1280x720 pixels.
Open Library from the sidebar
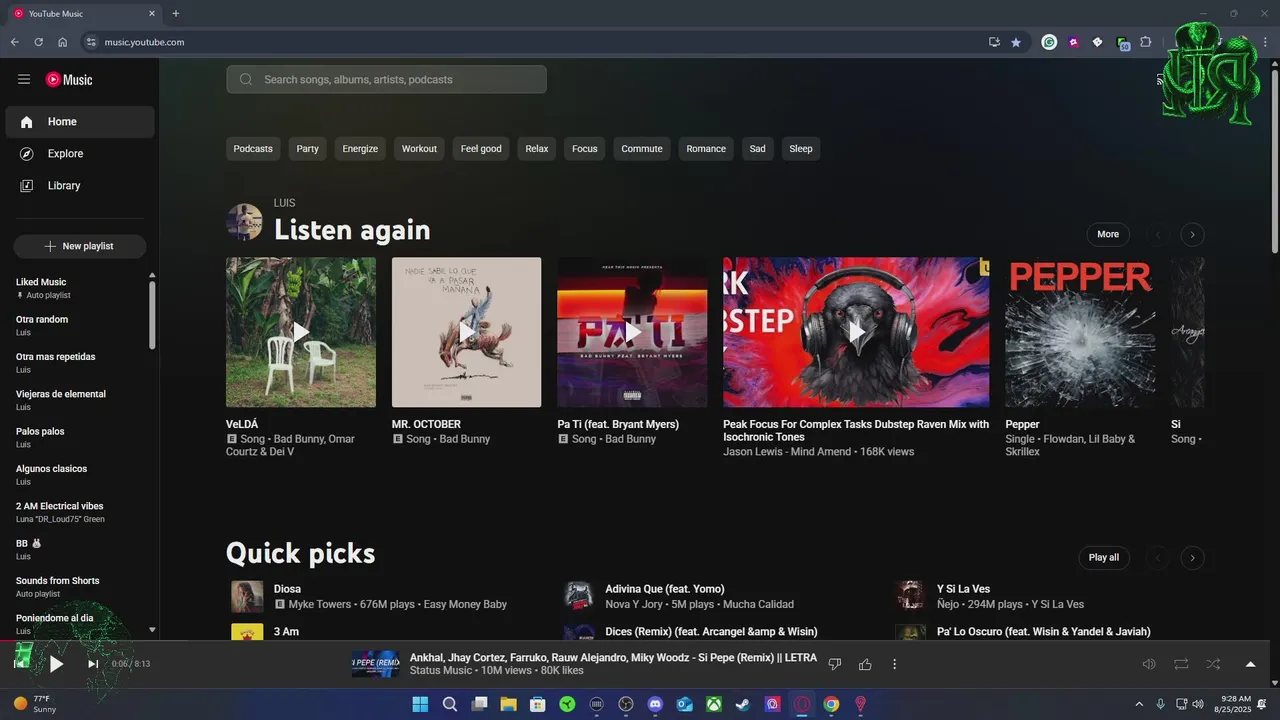(80, 186)
